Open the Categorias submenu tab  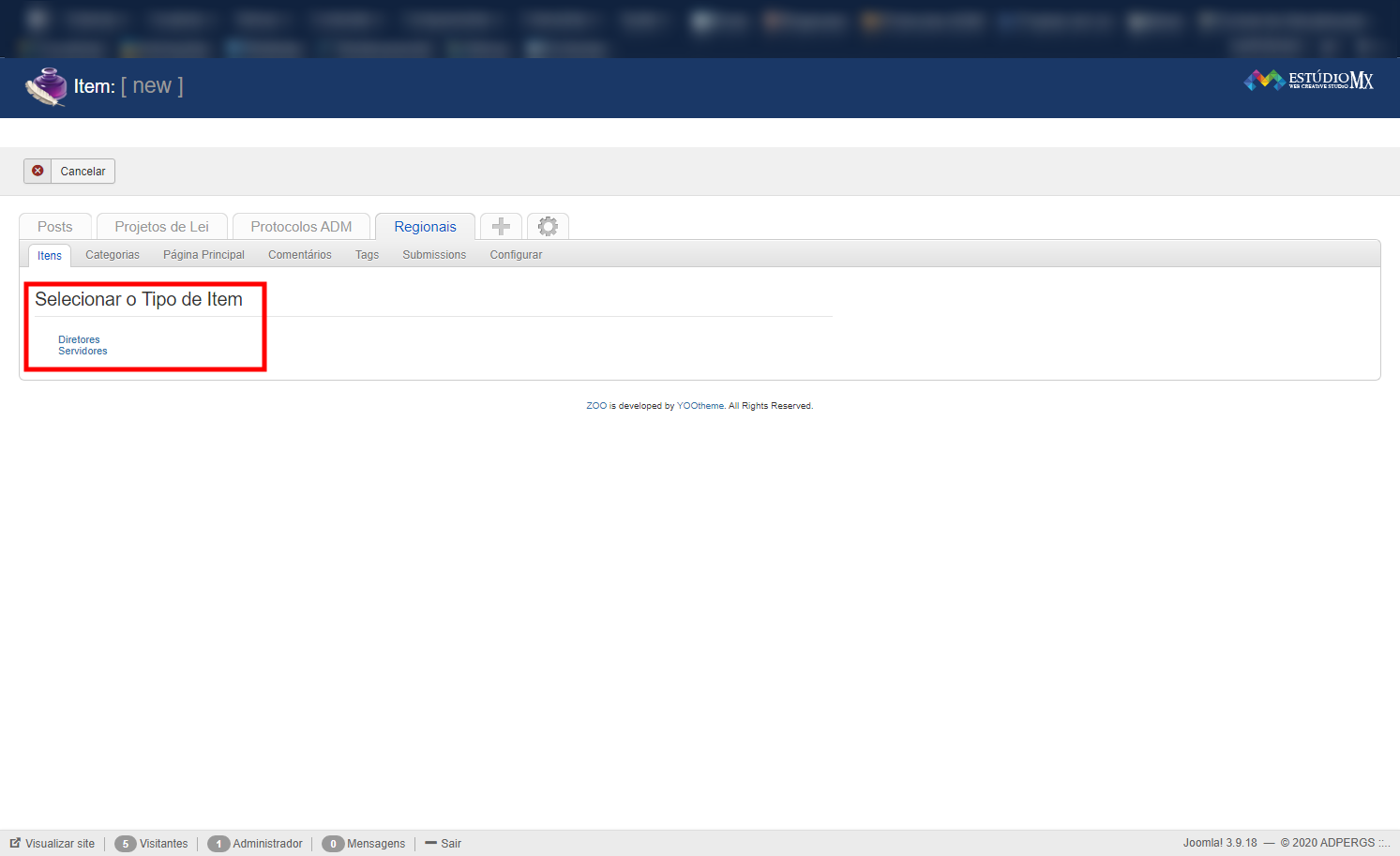coord(113,255)
